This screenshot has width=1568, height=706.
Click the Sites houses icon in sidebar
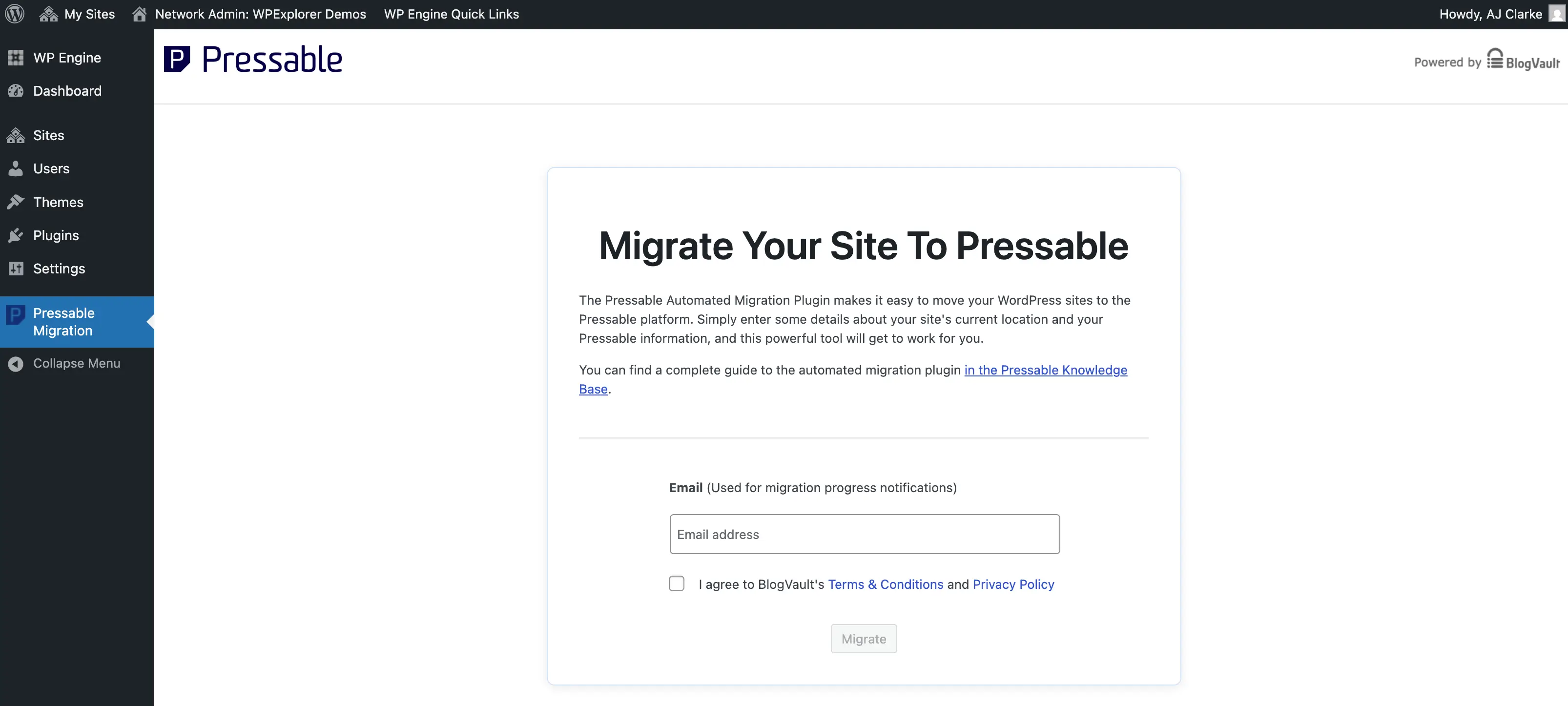tap(16, 136)
